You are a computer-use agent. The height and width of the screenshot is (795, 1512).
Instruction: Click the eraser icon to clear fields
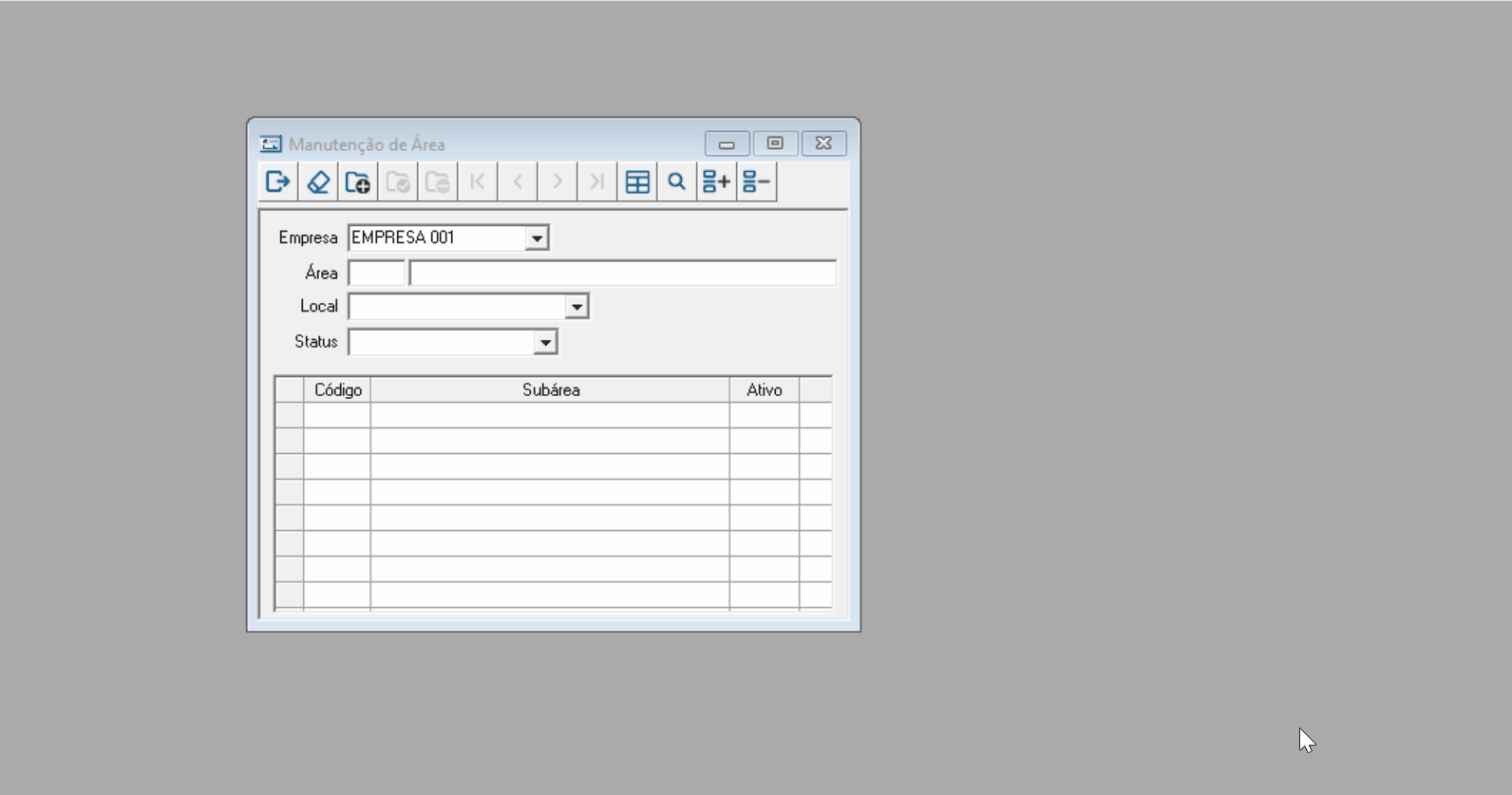(318, 181)
